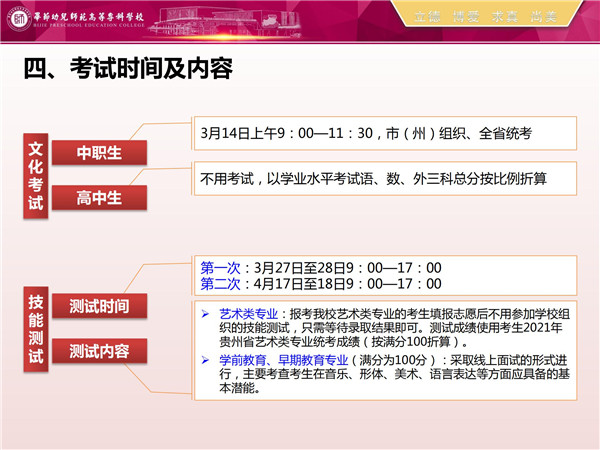Click the 高中生 red box
Viewport: 600px width, 450px height.
point(99,197)
